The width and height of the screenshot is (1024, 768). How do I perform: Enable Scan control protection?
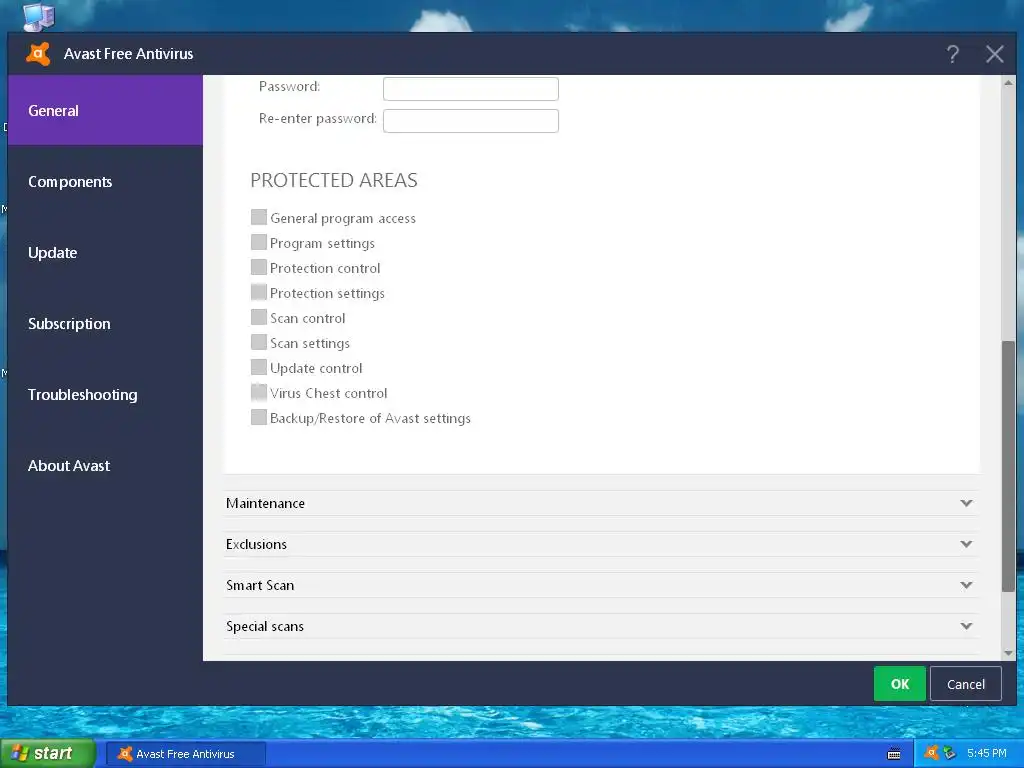point(259,317)
